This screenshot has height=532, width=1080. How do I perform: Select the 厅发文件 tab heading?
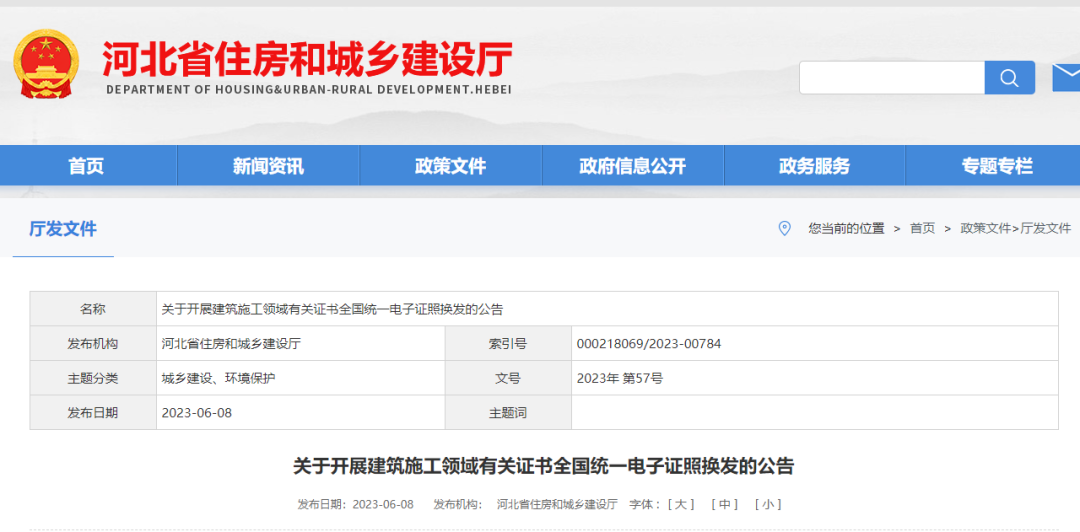coord(63,229)
